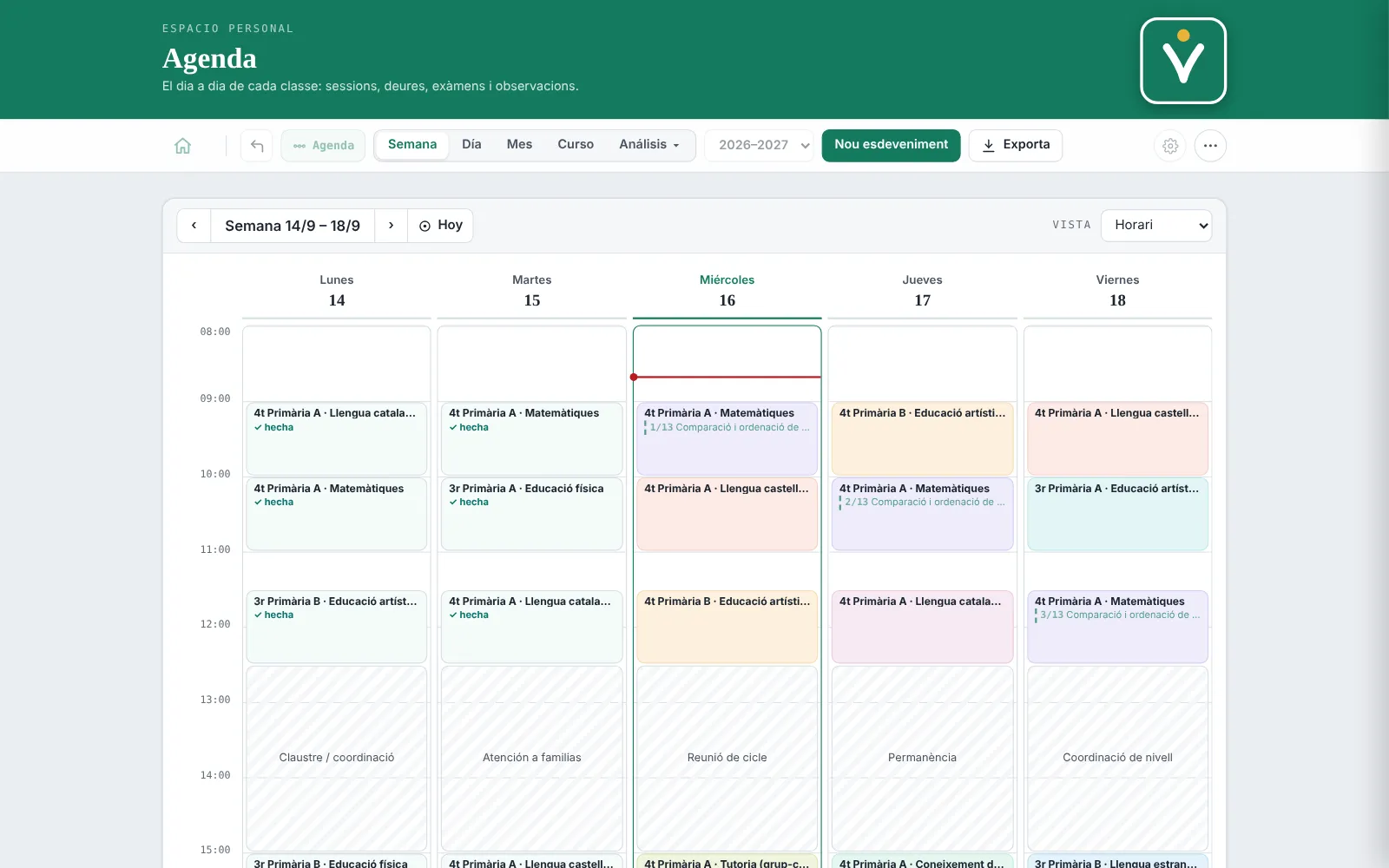1389x868 pixels.
Task: Jump to today with Hoy button
Action: tap(441, 226)
